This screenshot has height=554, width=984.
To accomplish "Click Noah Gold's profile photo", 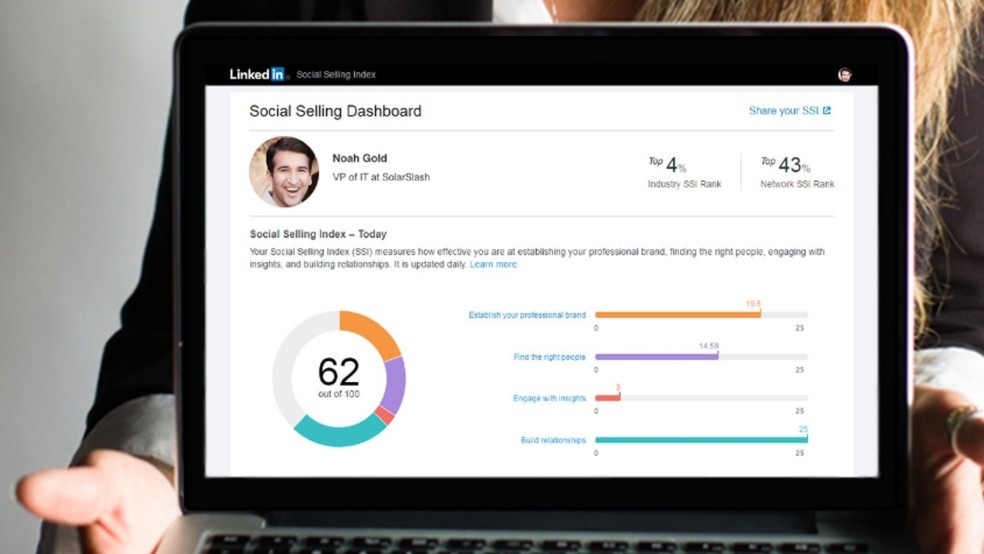I will [284, 172].
